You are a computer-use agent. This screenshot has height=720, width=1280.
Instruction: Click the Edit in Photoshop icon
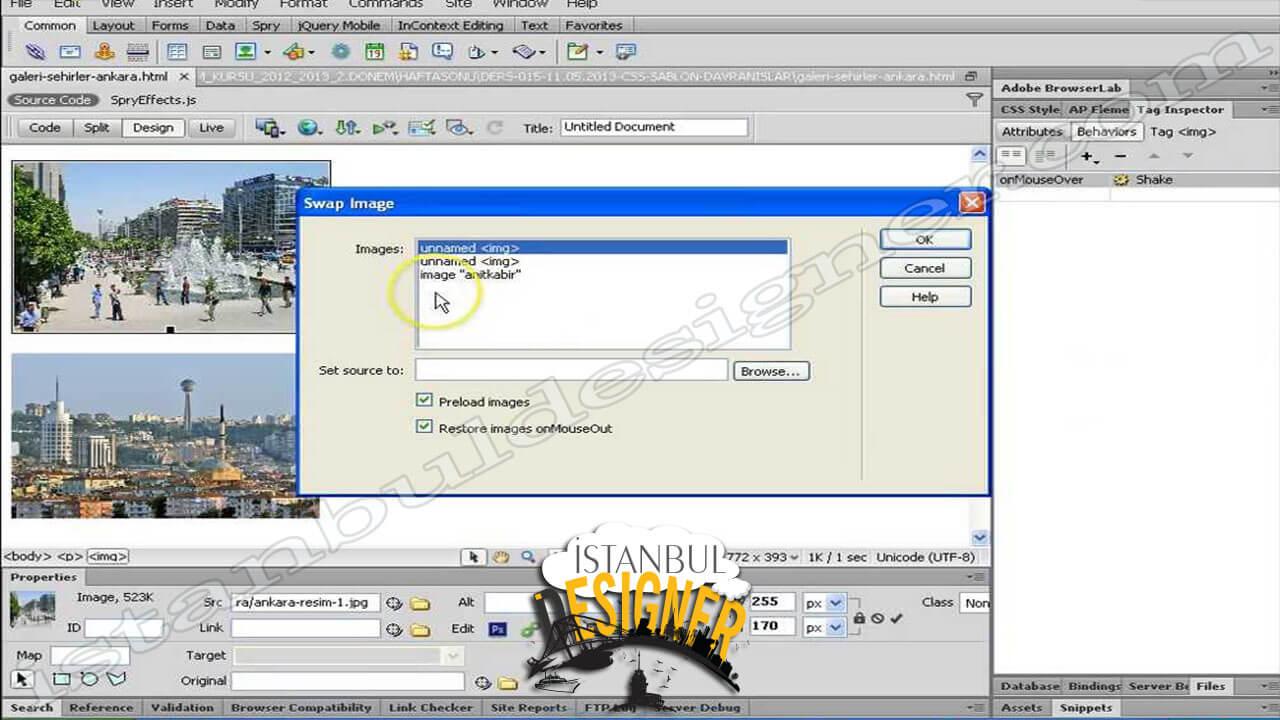click(497, 629)
